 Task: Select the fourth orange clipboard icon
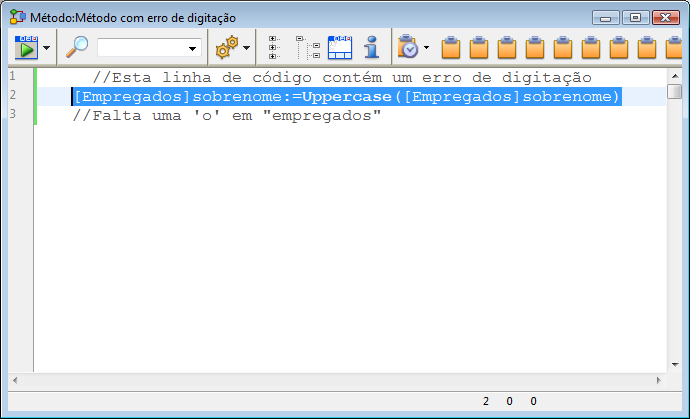tap(535, 47)
